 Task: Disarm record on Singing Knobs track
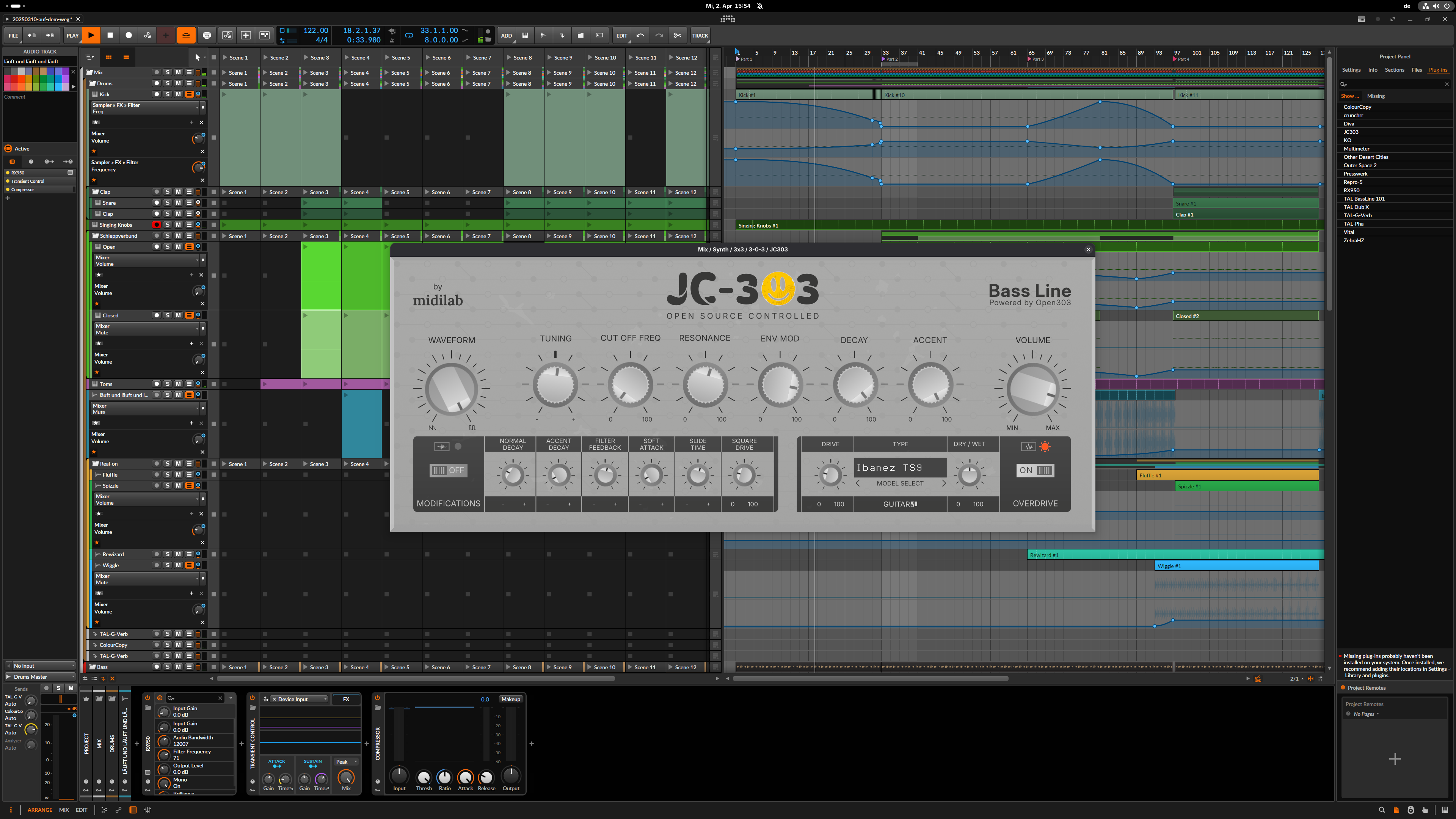(157, 225)
